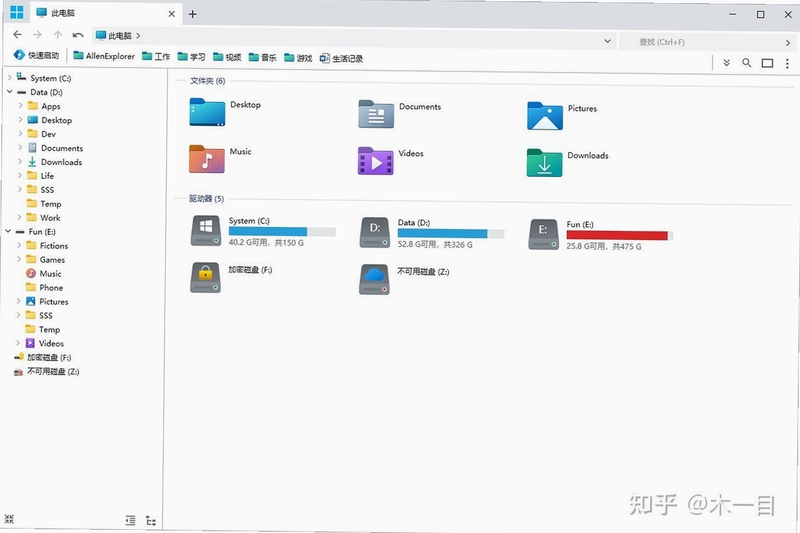Open the Videos folder in main pane
The height and width of the screenshot is (533, 800).
[x=376, y=161]
